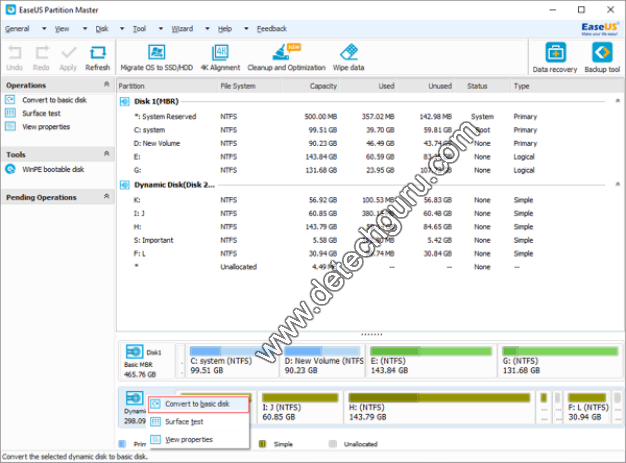Screen dimensions: 626x463
Task: Choose Convert to basic disk in context menu
Action: coord(198,404)
